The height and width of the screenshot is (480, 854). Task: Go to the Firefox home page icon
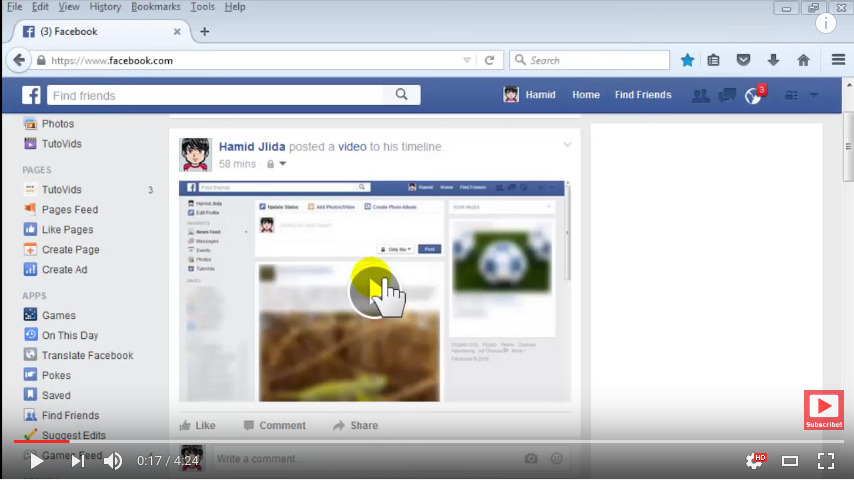803,60
